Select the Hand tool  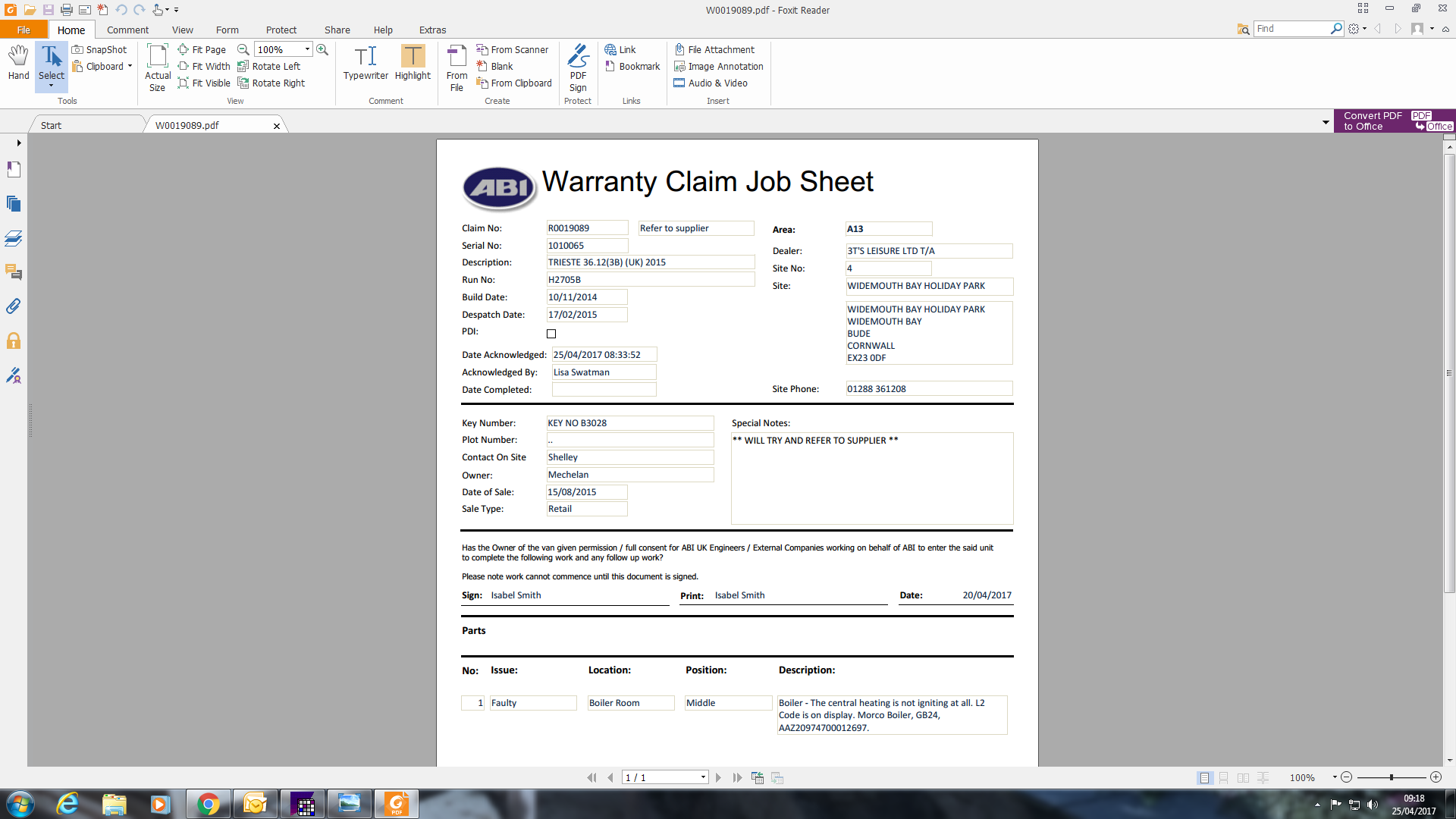coord(18,62)
